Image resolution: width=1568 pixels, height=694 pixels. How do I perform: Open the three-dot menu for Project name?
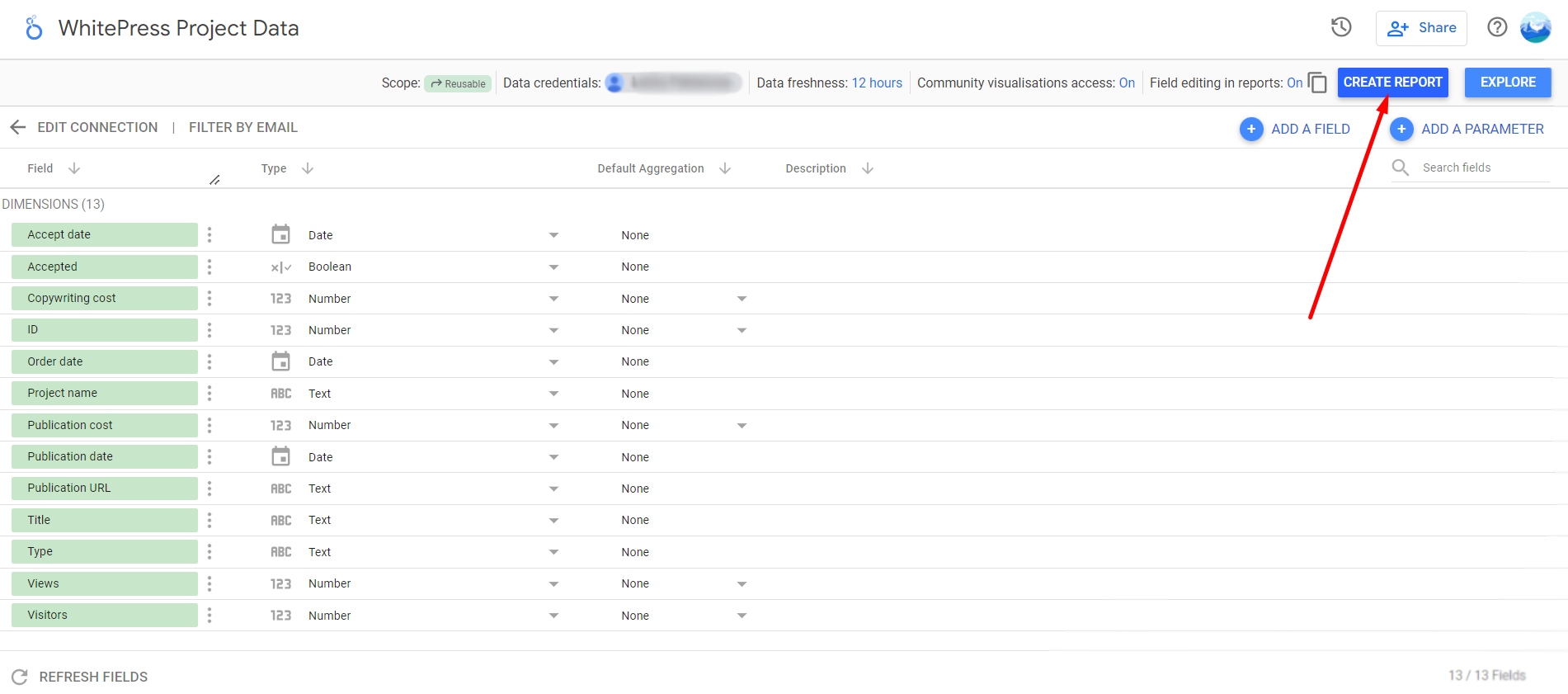[210, 394]
